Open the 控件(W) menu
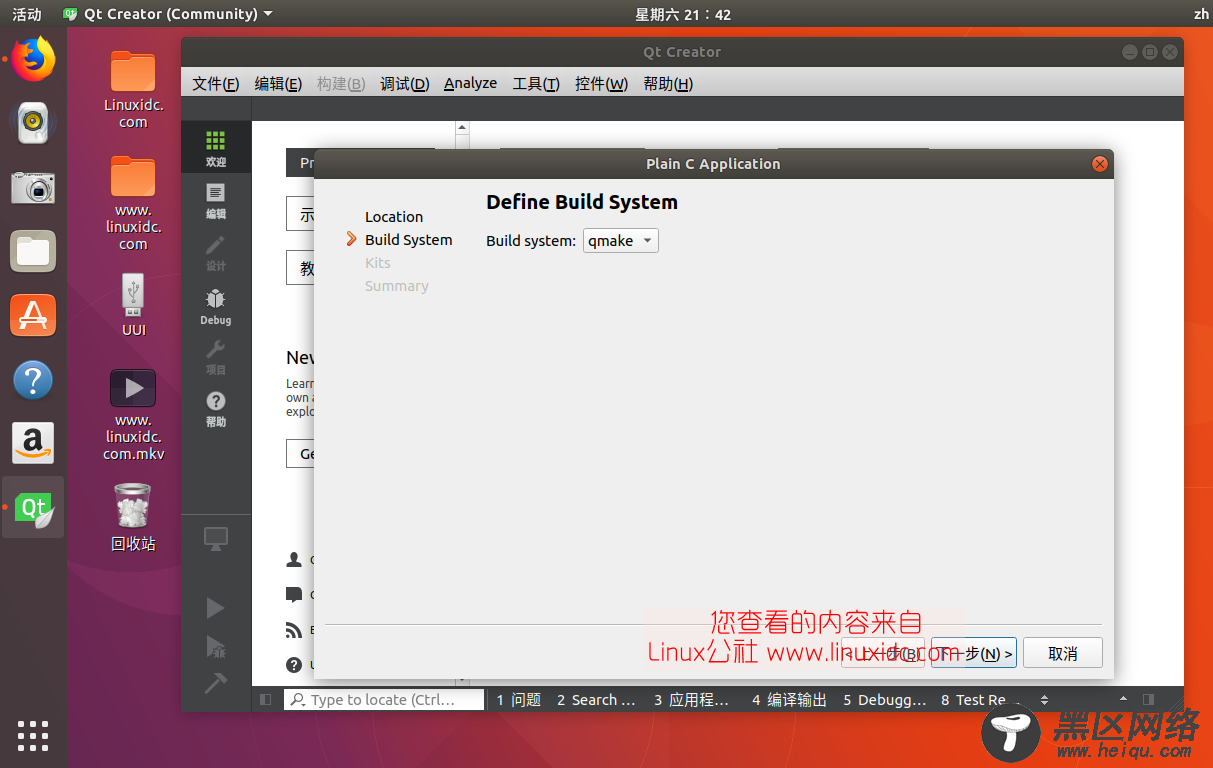 coord(601,84)
